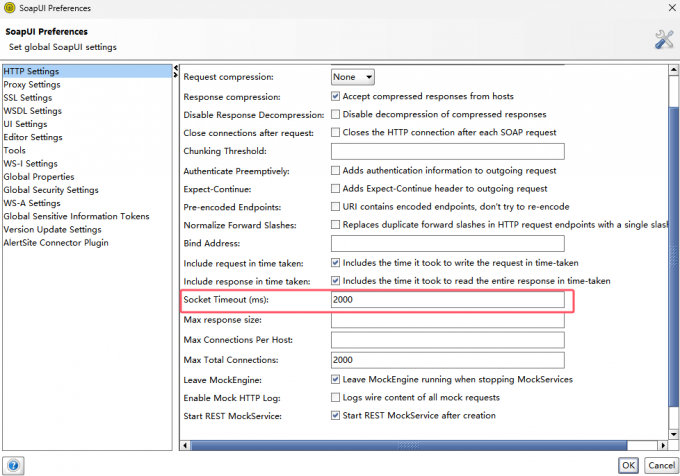This screenshot has width=680, height=476.
Task: Click the Bind Address text field
Action: pos(448,243)
